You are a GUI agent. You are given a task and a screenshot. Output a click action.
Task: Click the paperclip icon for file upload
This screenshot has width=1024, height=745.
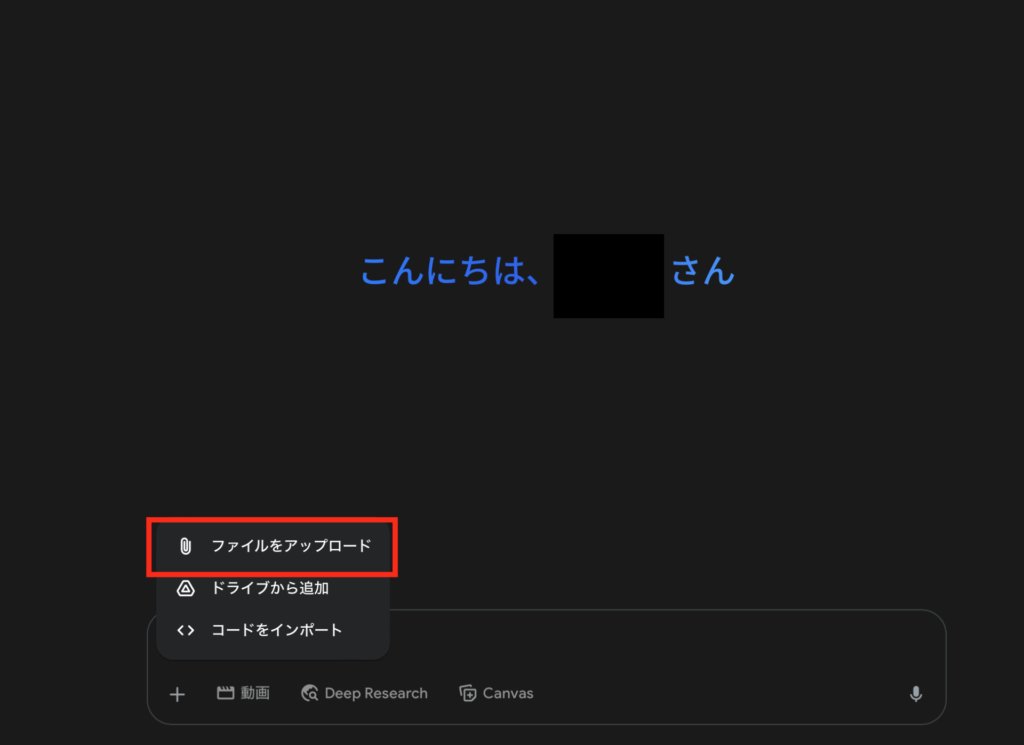click(x=185, y=546)
